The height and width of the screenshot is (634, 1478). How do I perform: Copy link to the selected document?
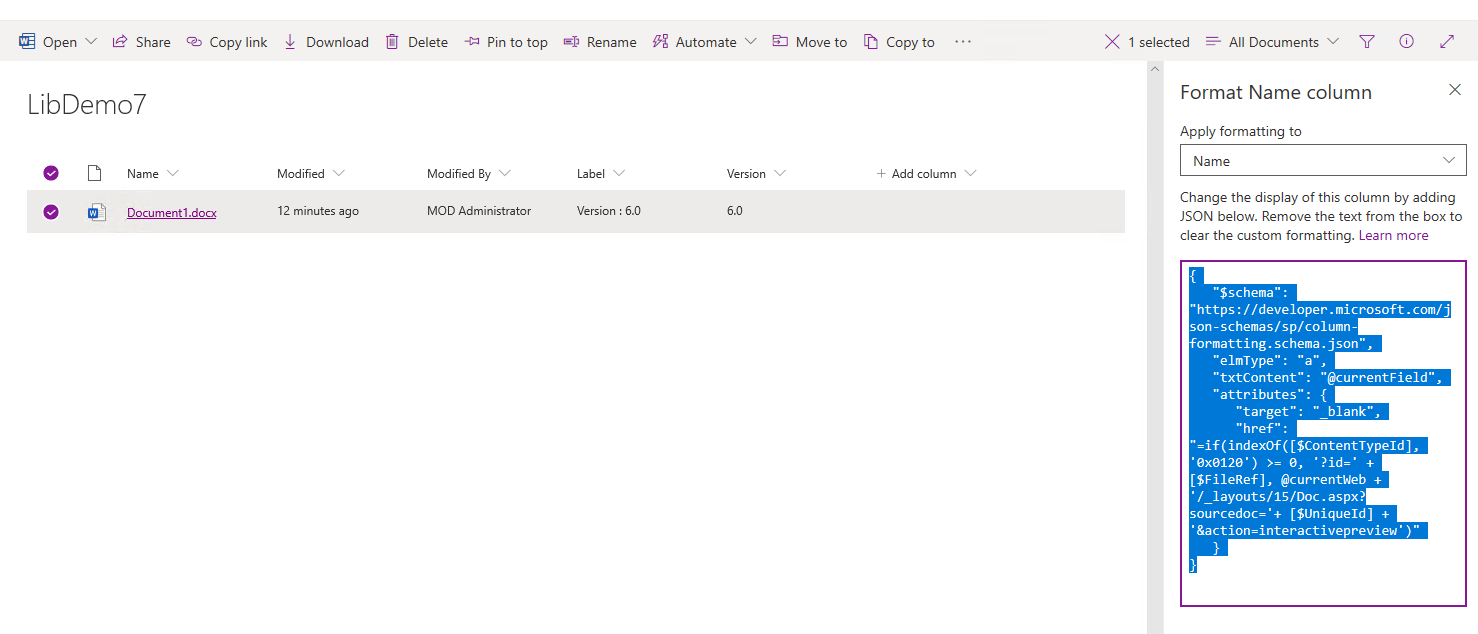click(x=227, y=42)
